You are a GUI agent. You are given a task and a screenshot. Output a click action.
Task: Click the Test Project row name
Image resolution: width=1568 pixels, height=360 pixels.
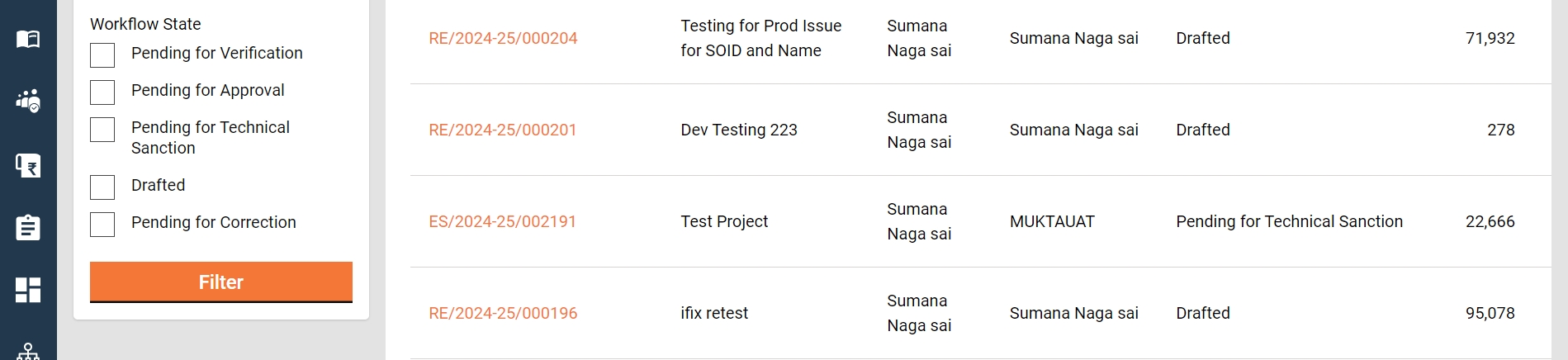point(724,222)
